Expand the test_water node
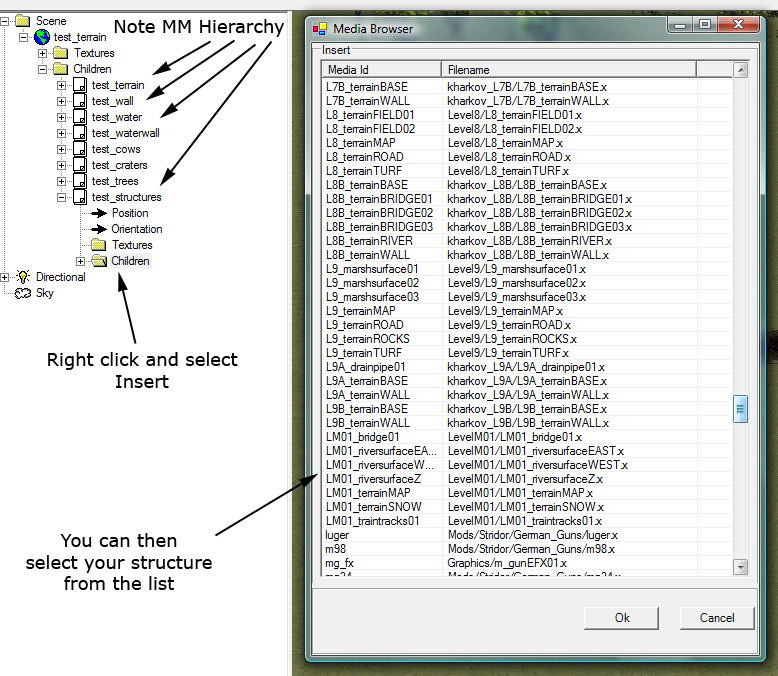This screenshot has height=676, width=778. tap(62, 117)
